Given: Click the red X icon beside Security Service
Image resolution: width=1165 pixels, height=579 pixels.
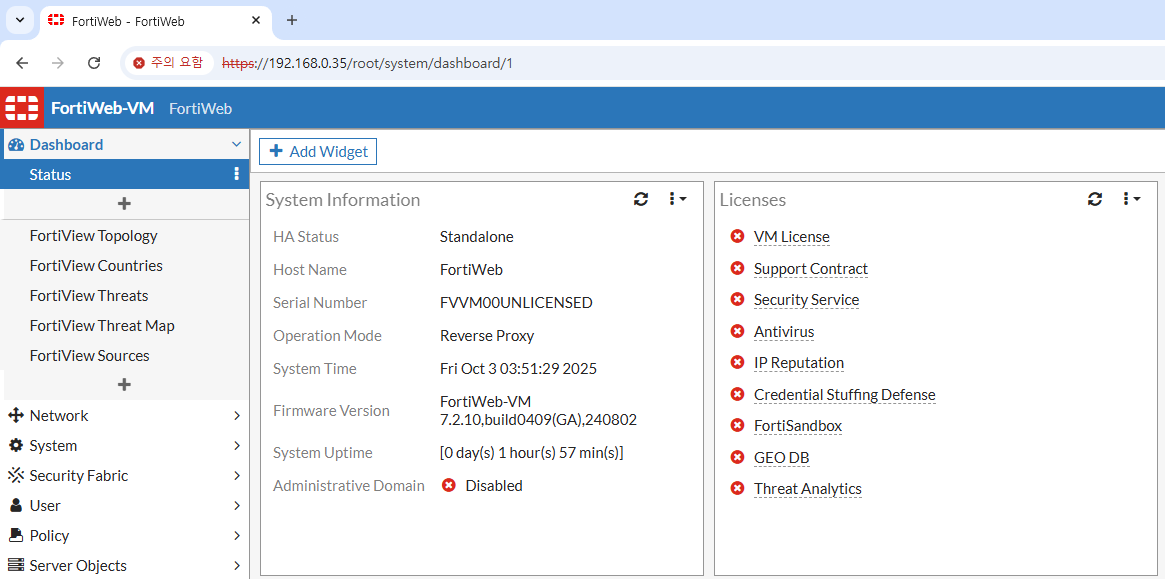Looking at the screenshot, I should point(737,300).
